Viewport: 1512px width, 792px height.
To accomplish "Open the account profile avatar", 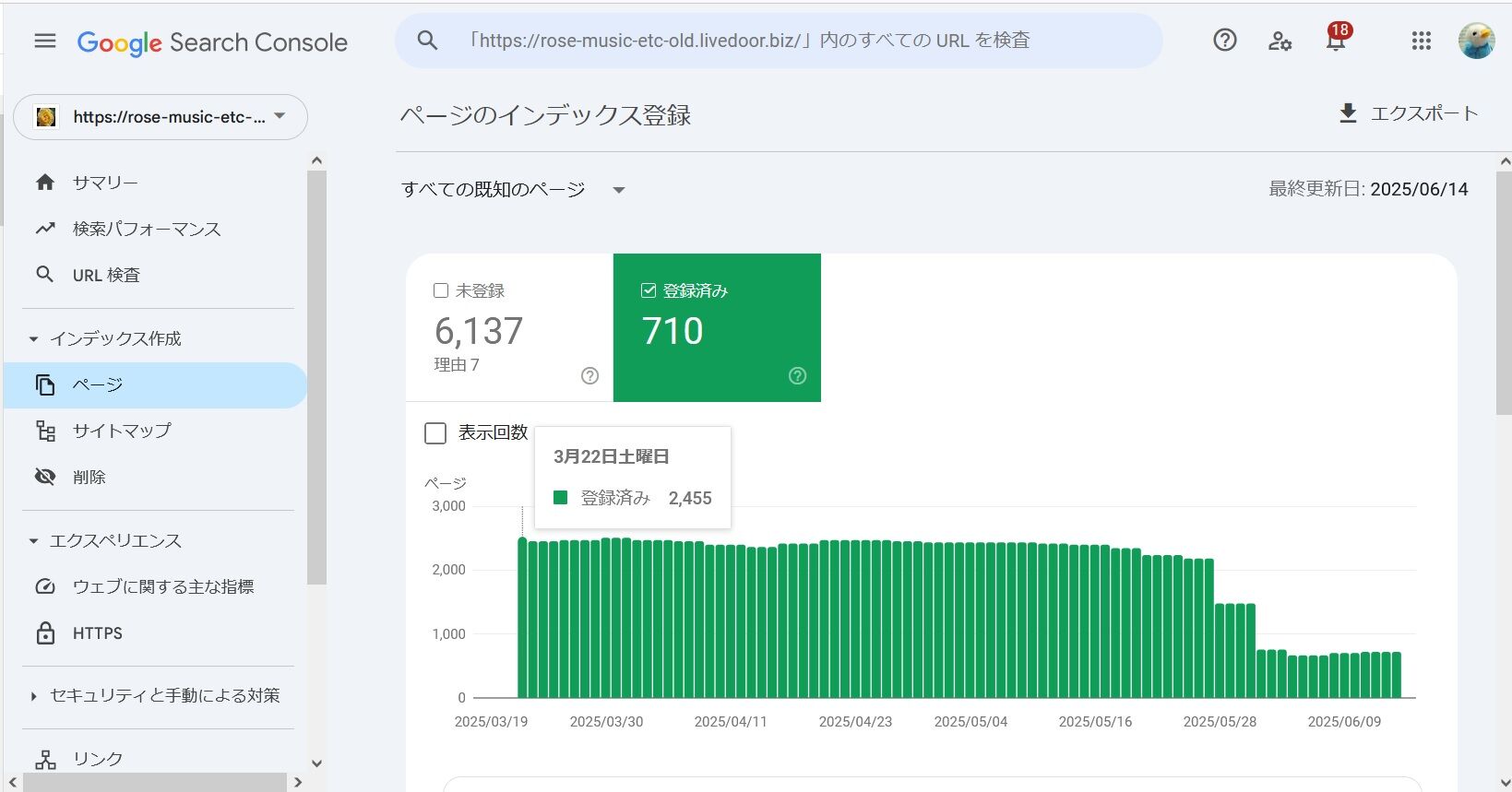I will tap(1476, 41).
